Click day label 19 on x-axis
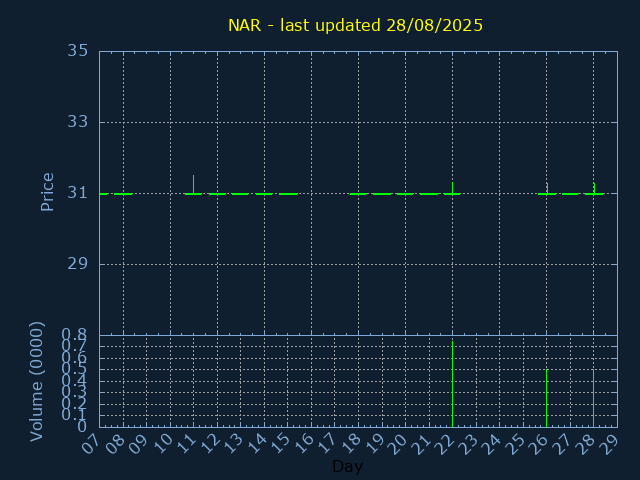 tap(373, 444)
